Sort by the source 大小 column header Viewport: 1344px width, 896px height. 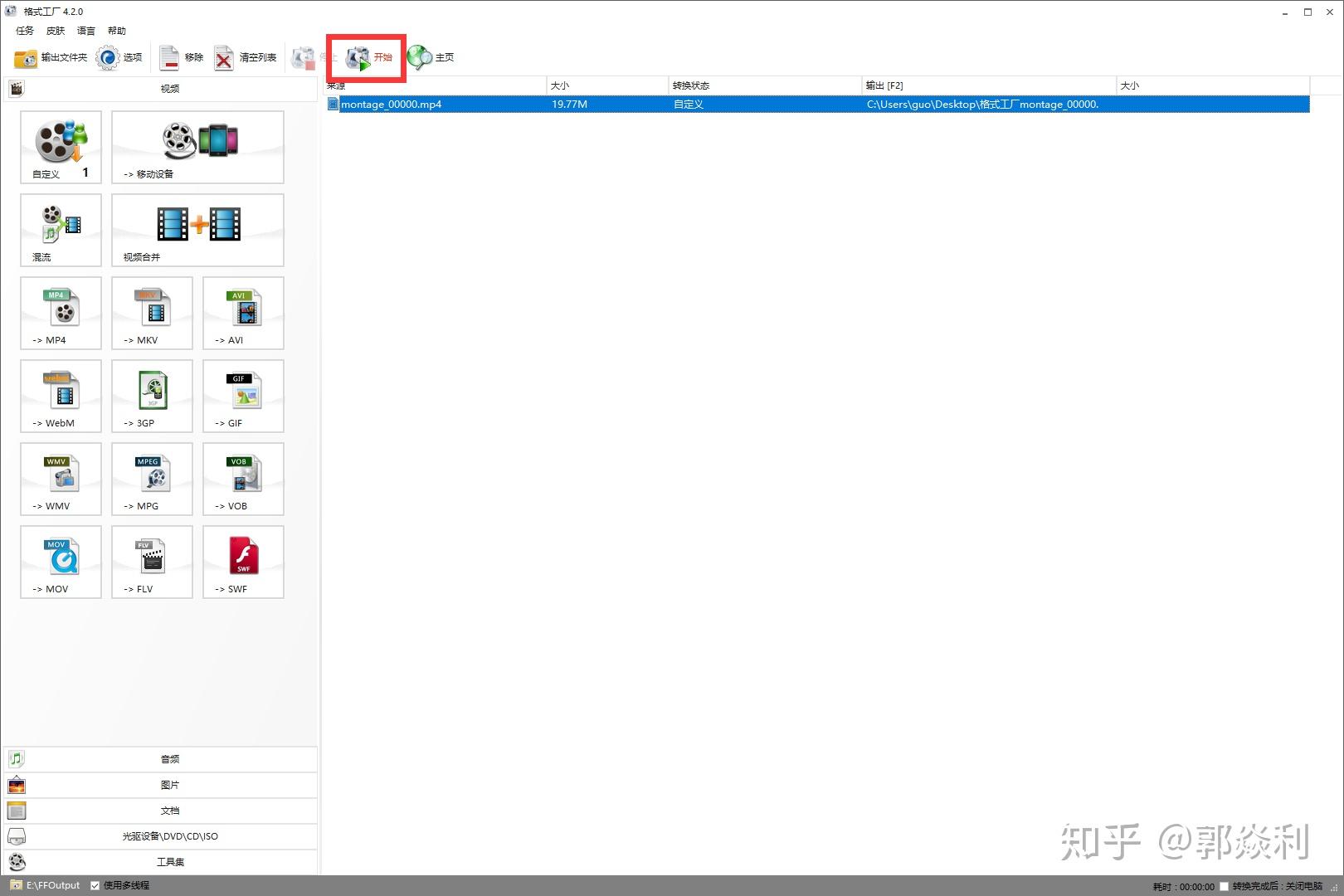pyautogui.click(x=607, y=85)
